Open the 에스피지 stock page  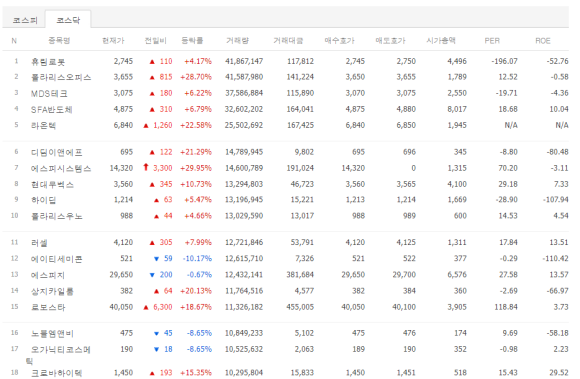(x=48, y=275)
